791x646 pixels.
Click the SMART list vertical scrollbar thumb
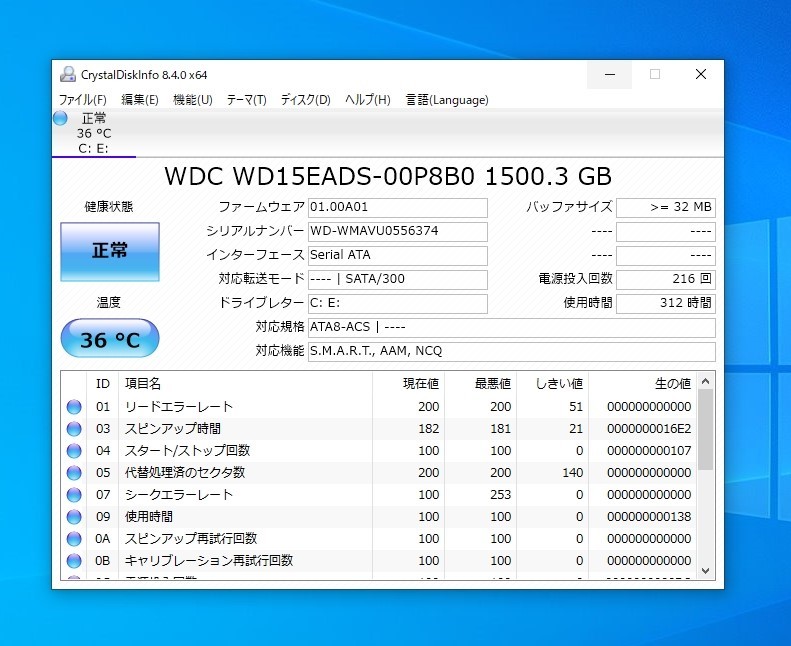pos(706,430)
